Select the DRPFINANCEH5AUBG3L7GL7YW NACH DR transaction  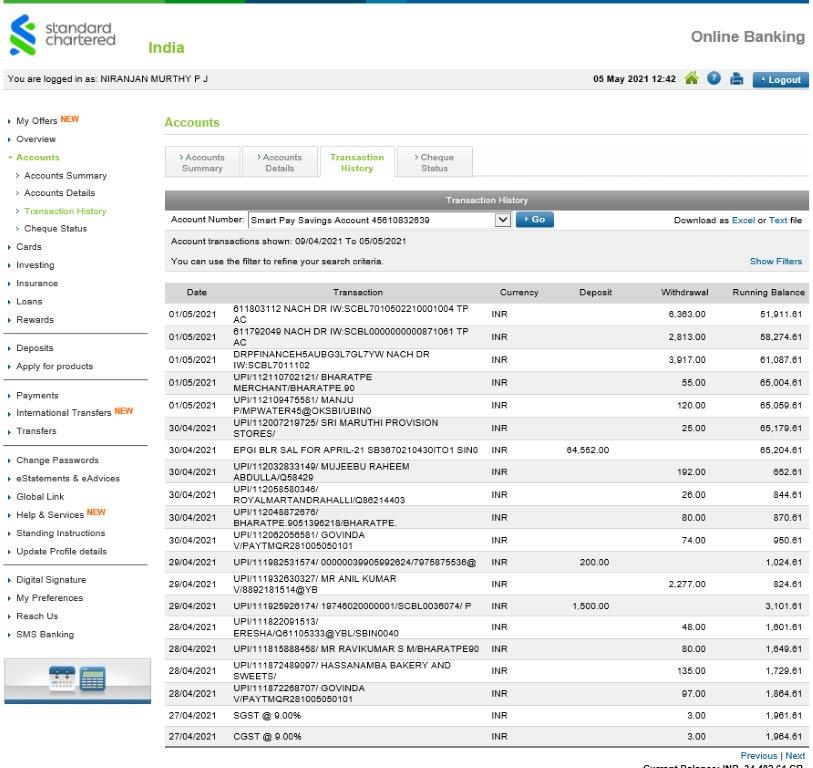[x=486, y=360]
